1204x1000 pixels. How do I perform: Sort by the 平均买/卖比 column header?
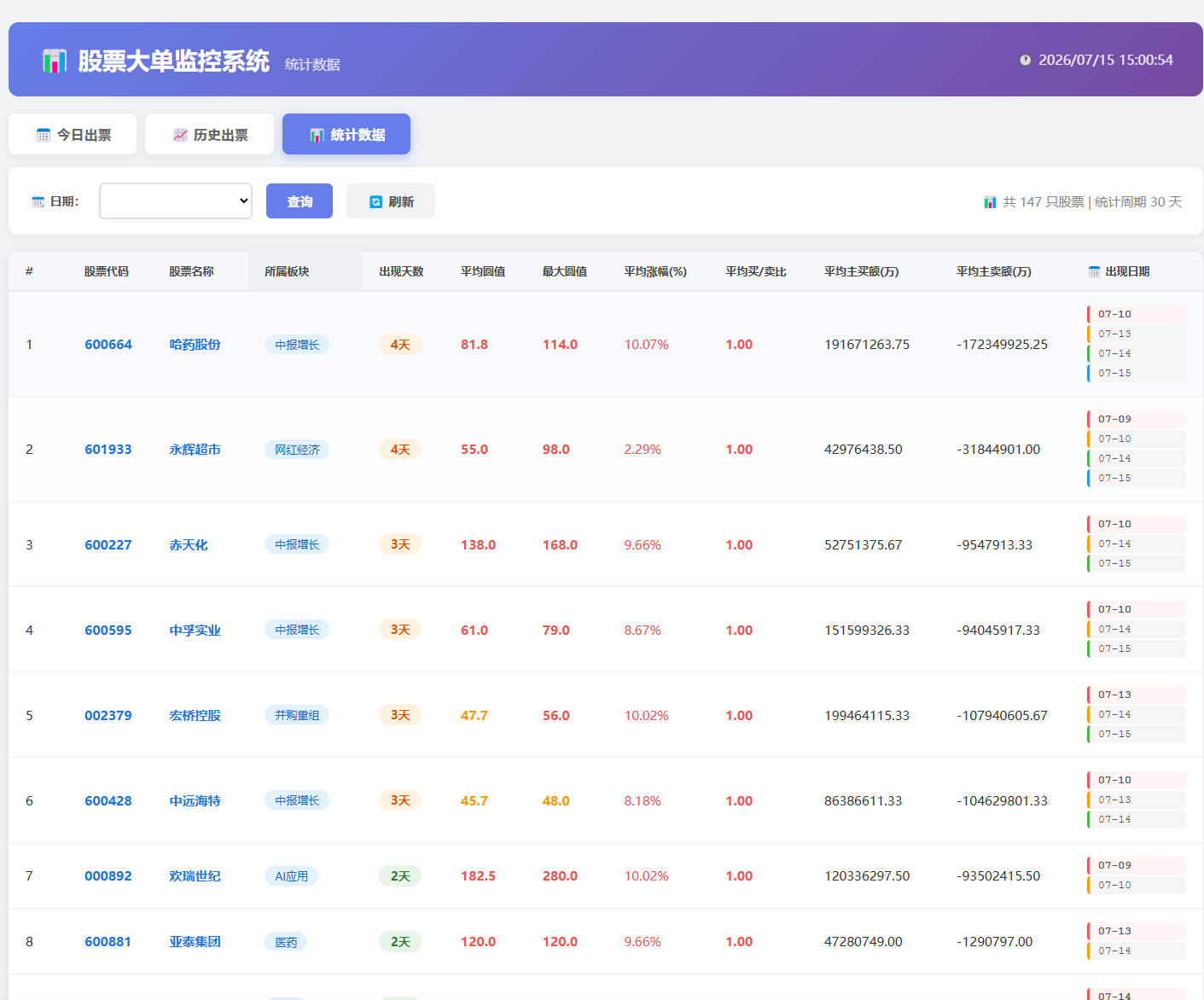[x=756, y=271]
